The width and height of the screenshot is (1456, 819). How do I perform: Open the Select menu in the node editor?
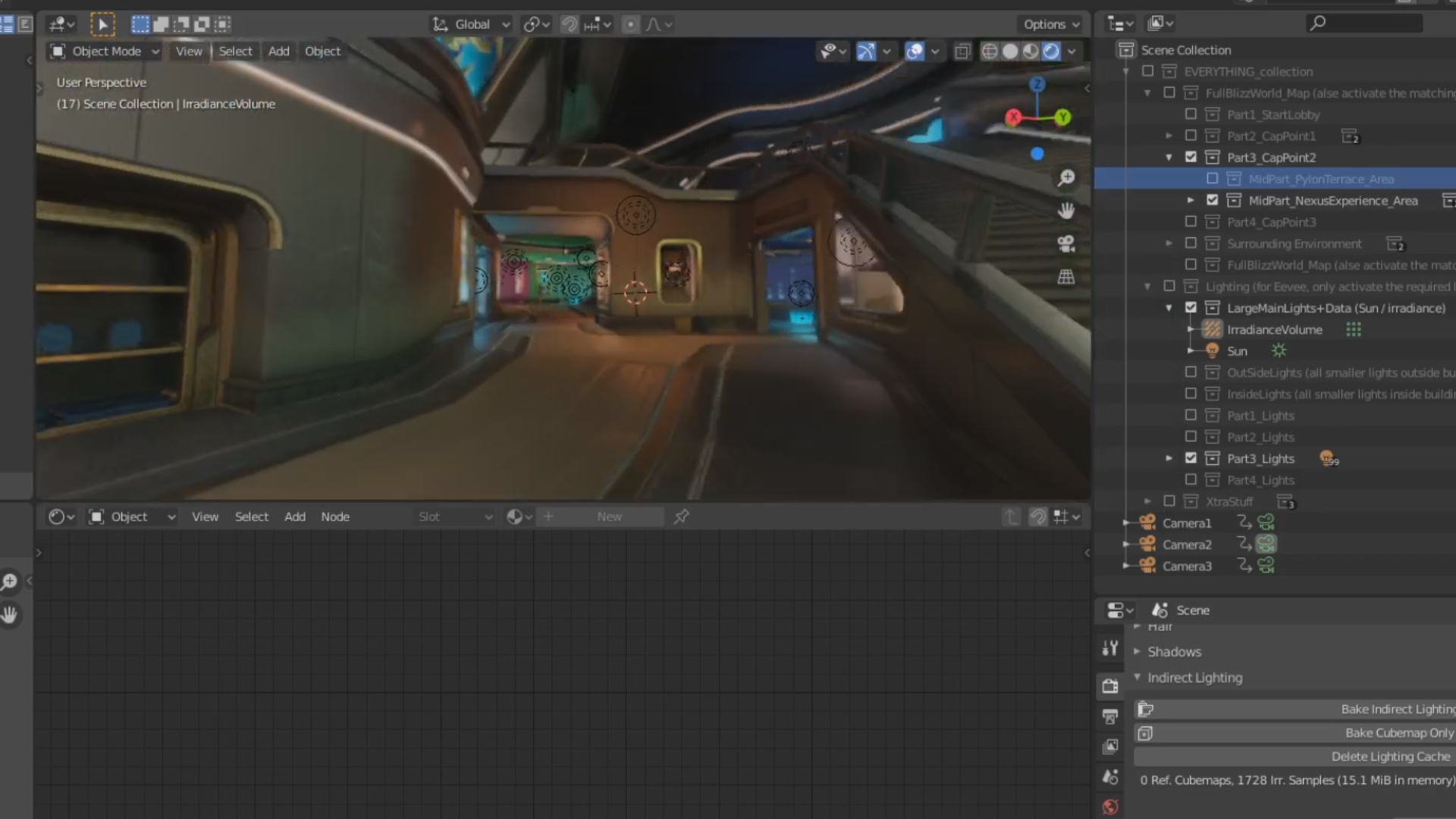point(252,516)
